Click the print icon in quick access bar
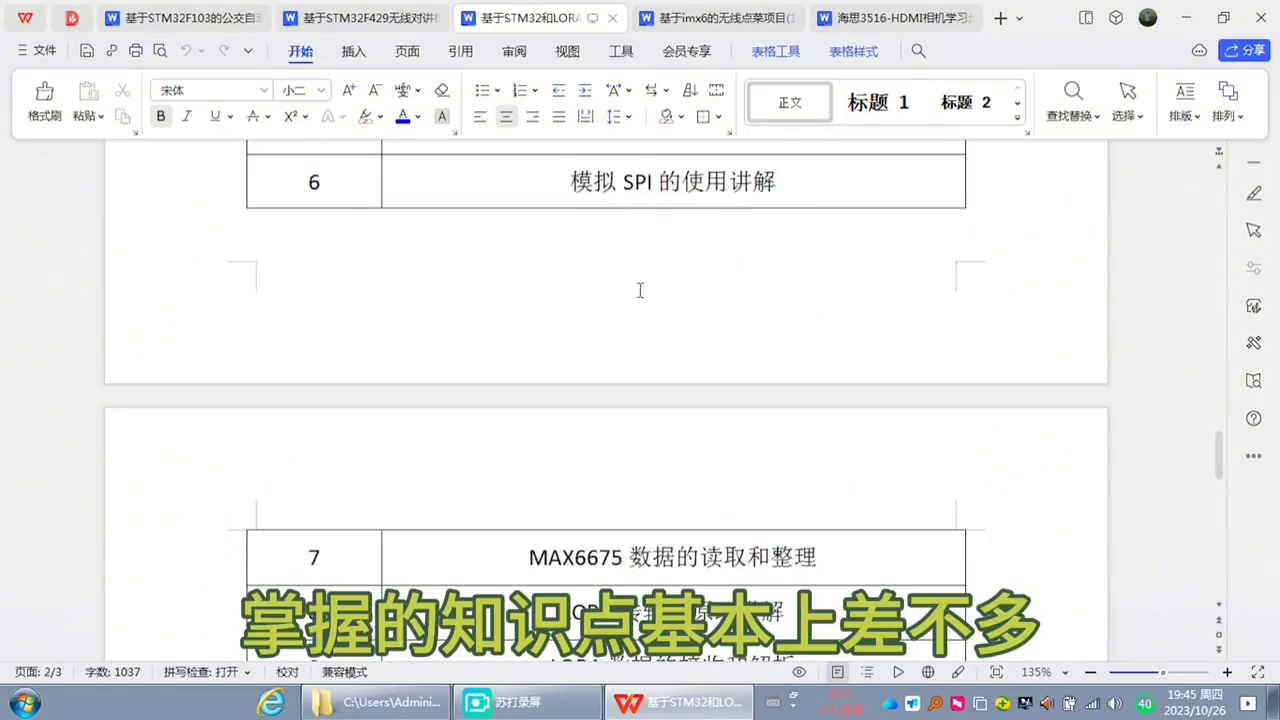 [136, 51]
